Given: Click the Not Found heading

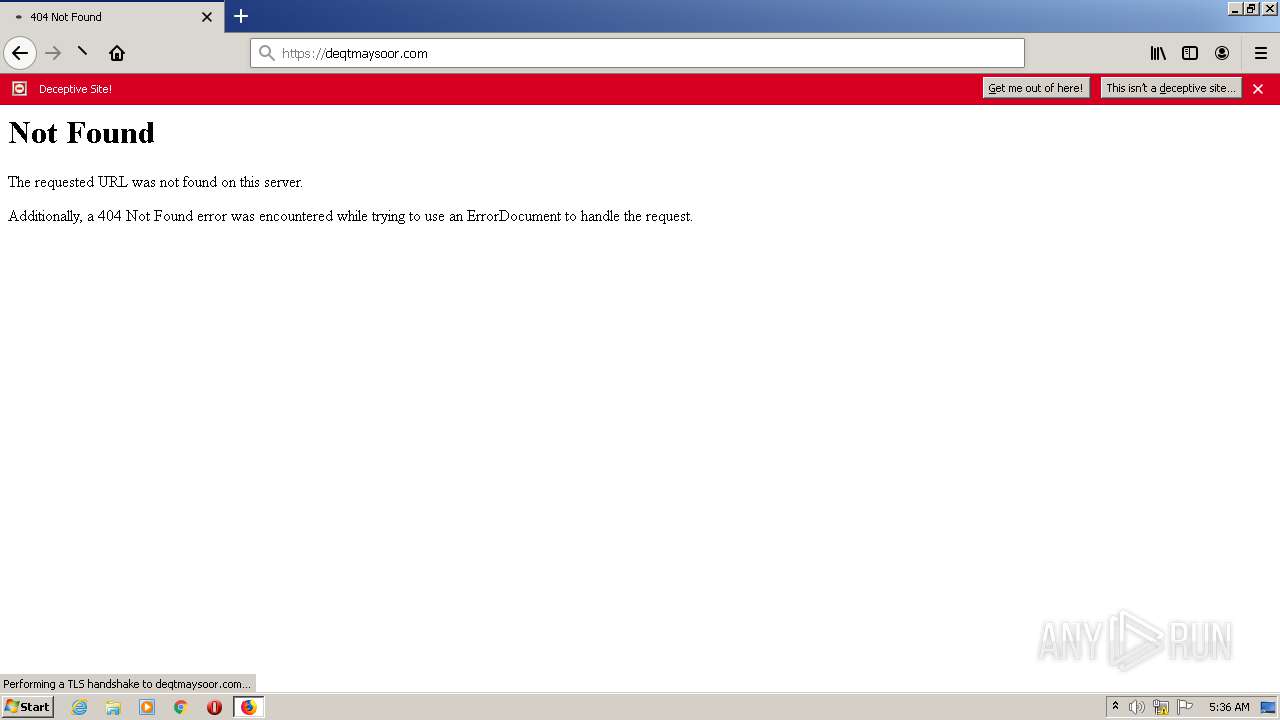Looking at the screenshot, I should [x=81, y=133].
